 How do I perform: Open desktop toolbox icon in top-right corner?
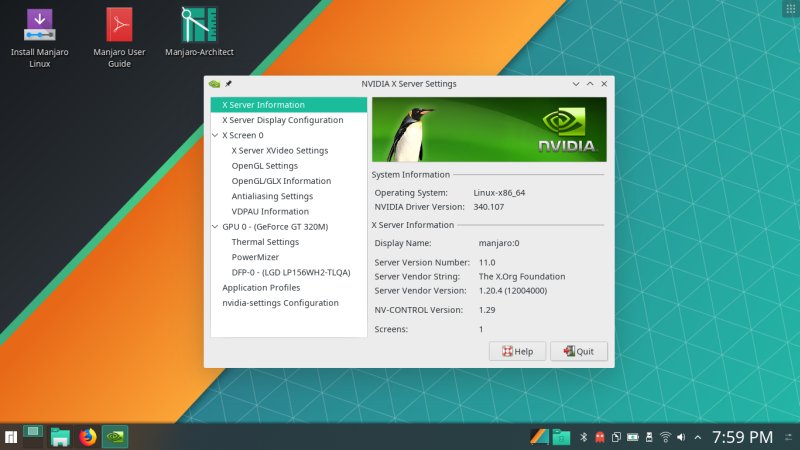(790, 9)
